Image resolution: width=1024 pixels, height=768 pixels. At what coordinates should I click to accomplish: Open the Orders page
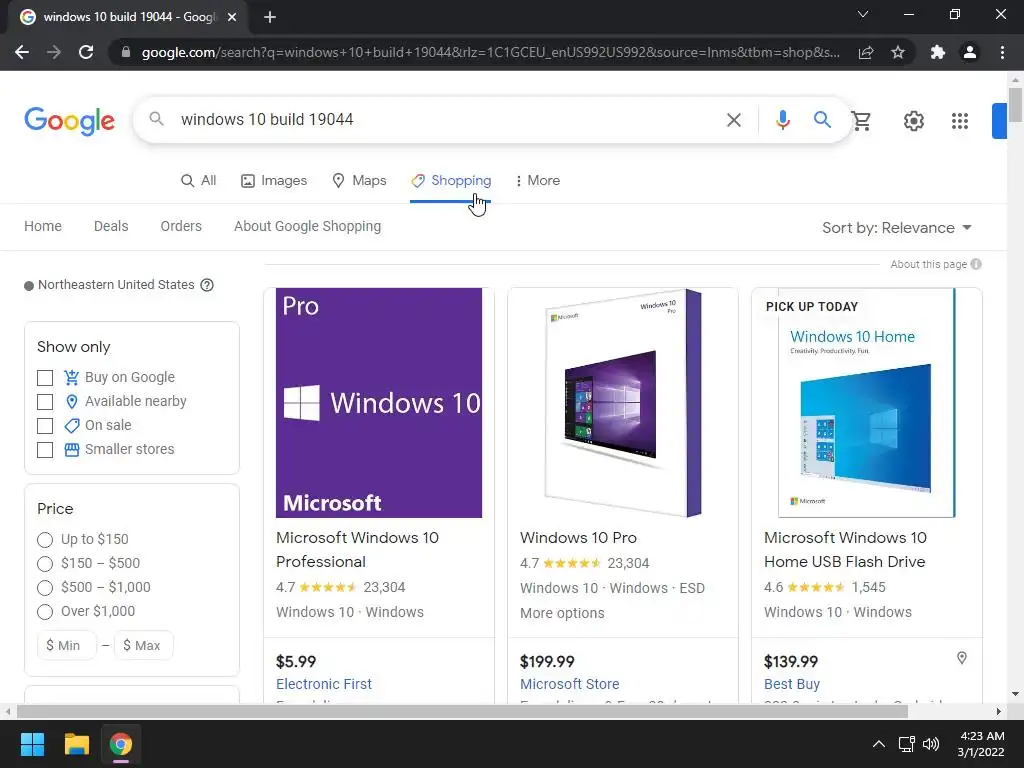pyautogui.click(x=181, y=226)
